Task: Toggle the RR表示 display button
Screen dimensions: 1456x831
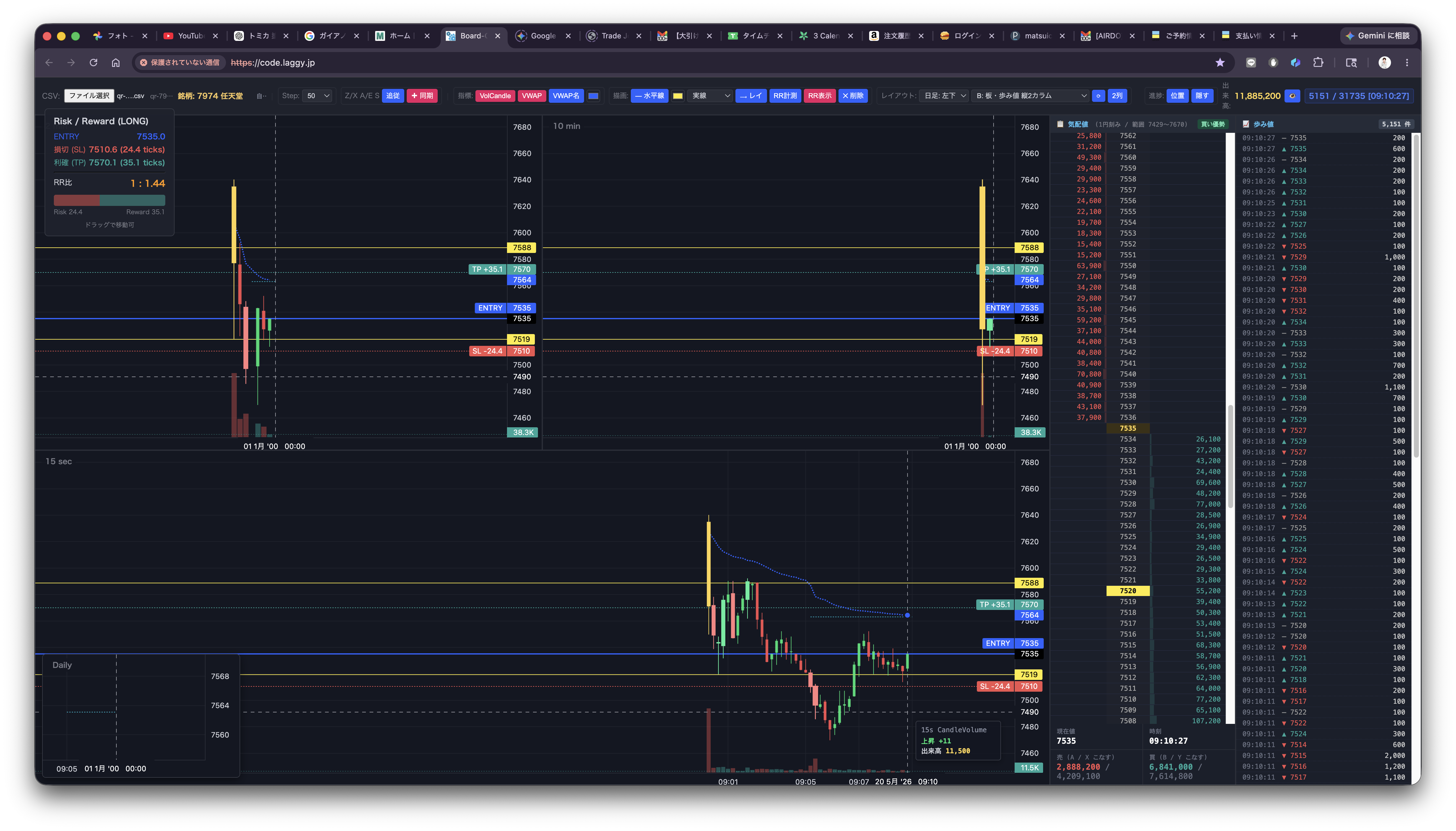Action: 819,96
